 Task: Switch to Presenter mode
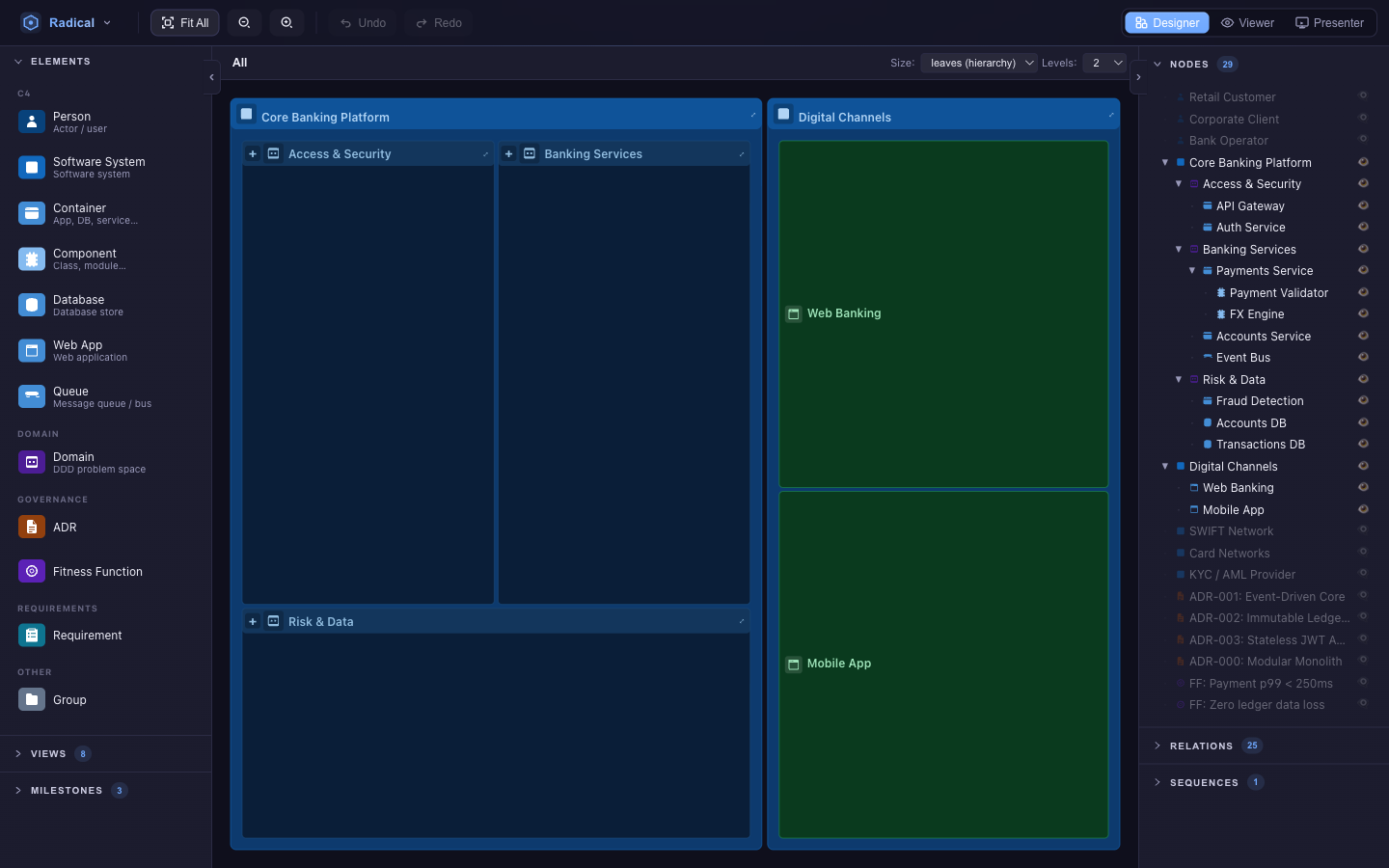pos(1330,22)
